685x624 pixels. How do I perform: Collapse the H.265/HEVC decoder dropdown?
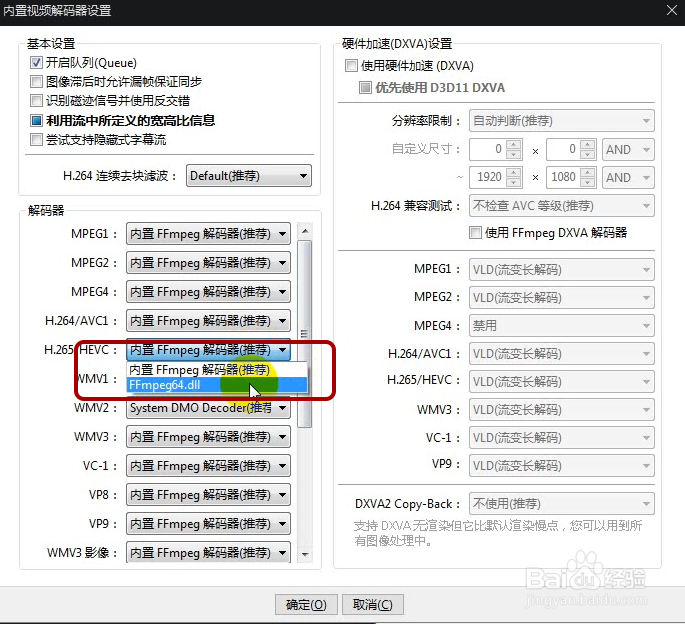(208, 350)
